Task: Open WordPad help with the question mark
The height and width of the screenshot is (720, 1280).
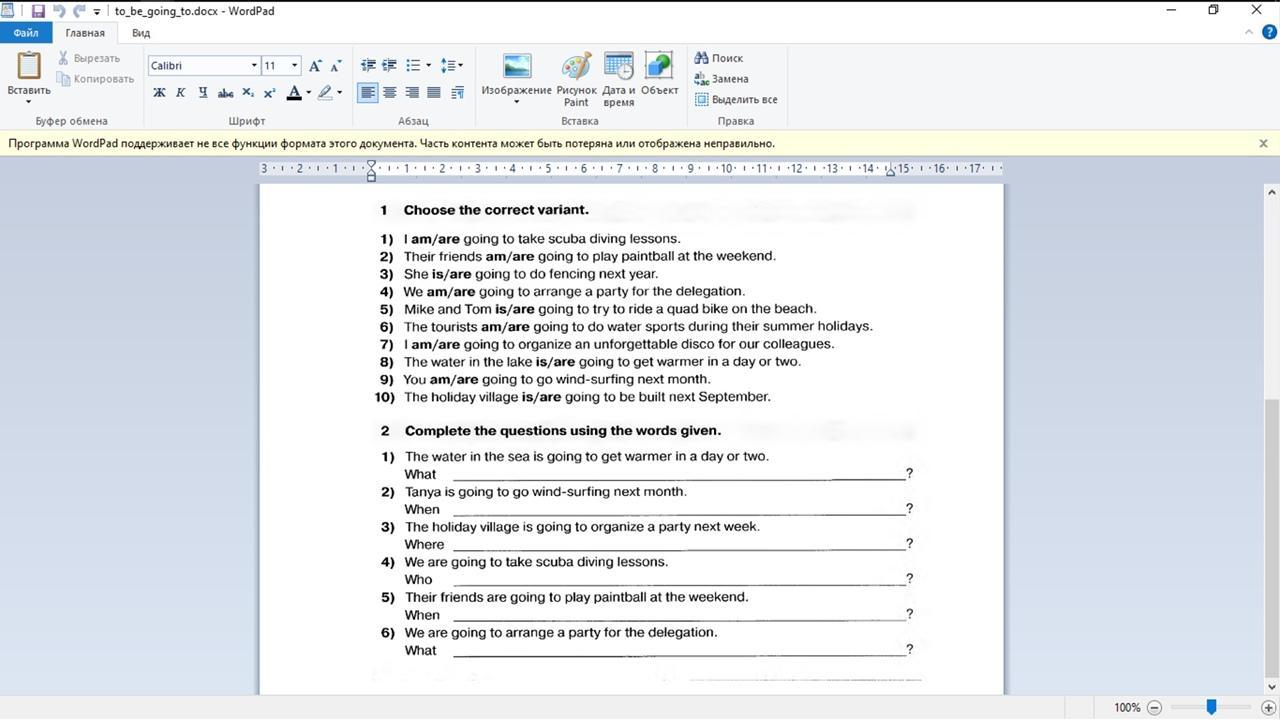Action: pyautogui.click(x=1269, y=33)
